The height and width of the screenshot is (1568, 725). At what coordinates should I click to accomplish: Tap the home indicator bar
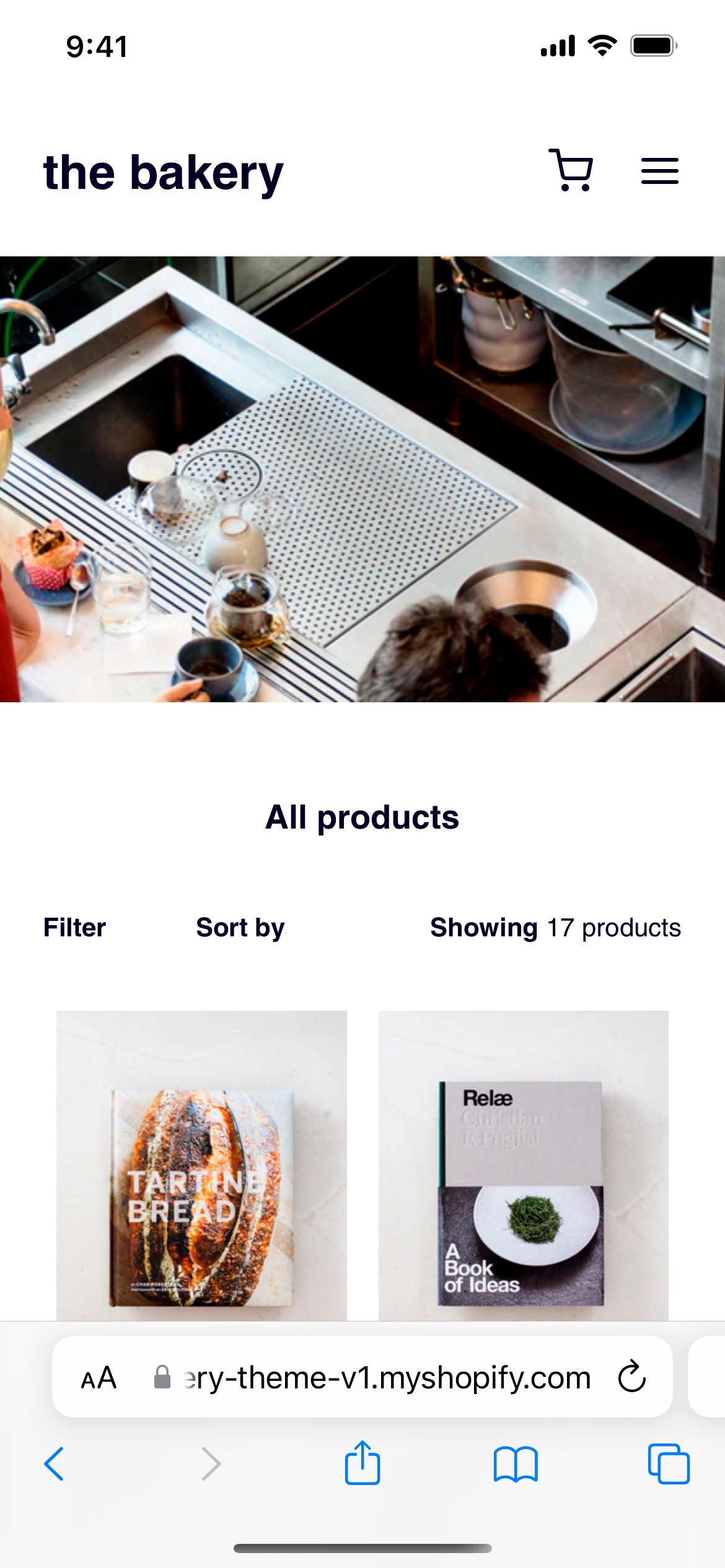362,1548
